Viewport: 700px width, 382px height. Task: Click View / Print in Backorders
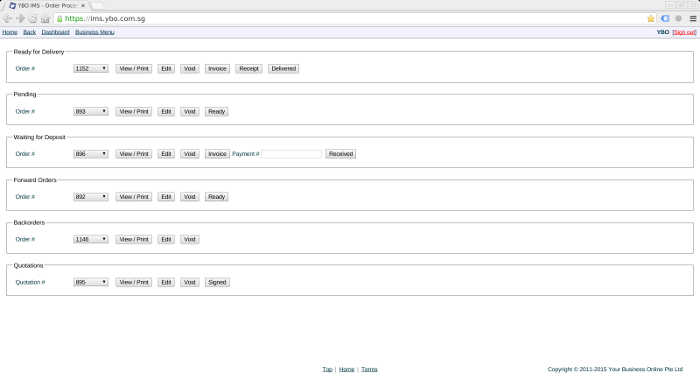pos(134,240)
